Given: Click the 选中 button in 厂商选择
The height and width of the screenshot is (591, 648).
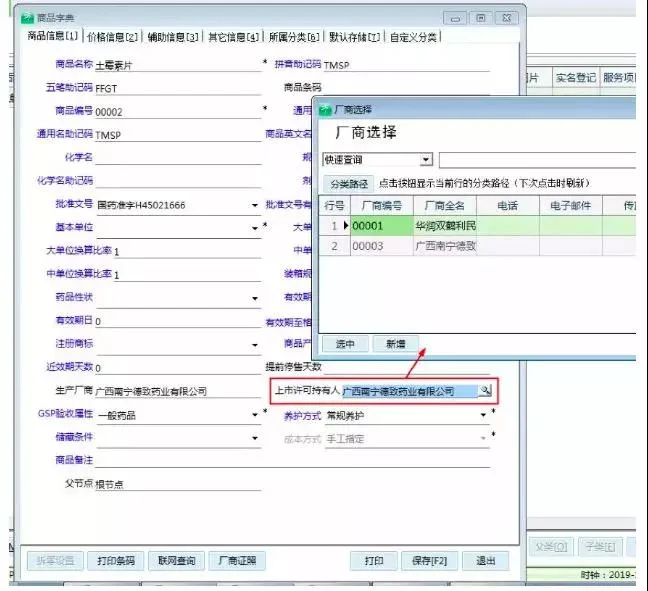Looking at the screenshot, I should (x=345, y=344).
